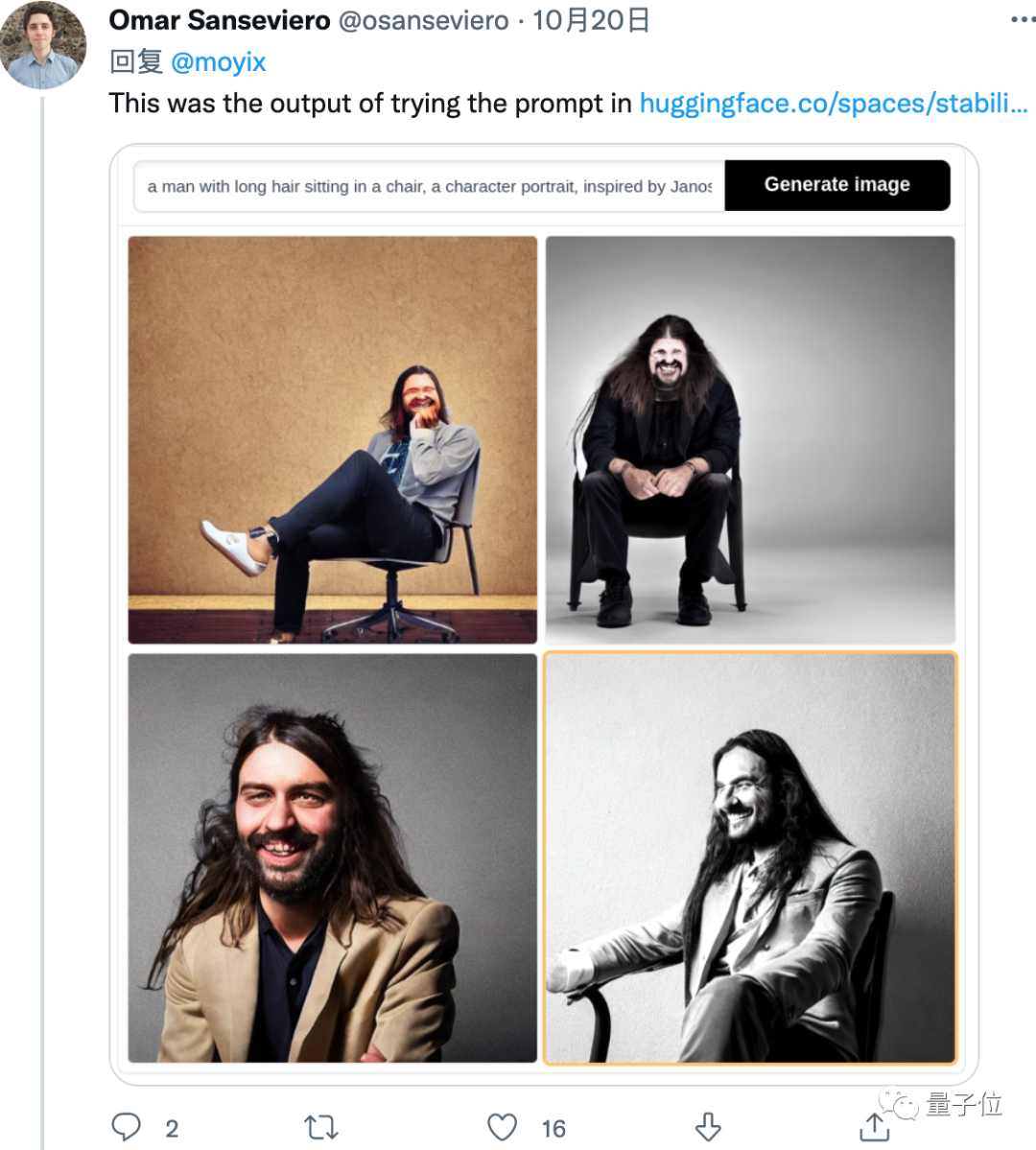Click the reply speech bubble icon
The height and width of the screenshot is (1150, 1036).
click(127, 1126)
